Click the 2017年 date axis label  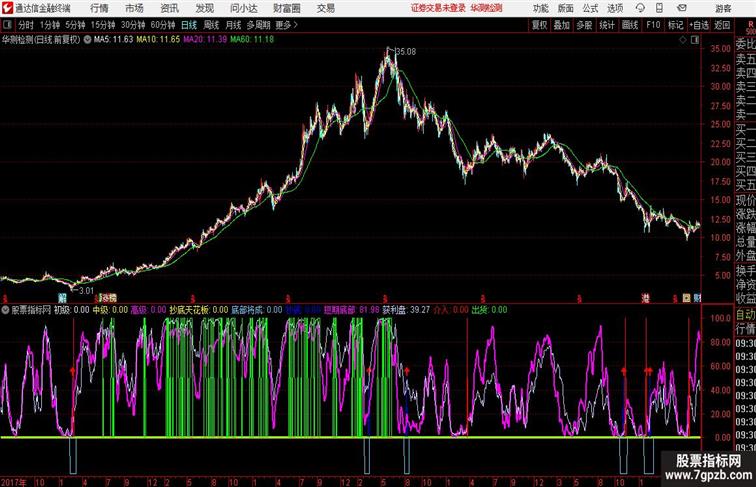click(x=14, y=482)
